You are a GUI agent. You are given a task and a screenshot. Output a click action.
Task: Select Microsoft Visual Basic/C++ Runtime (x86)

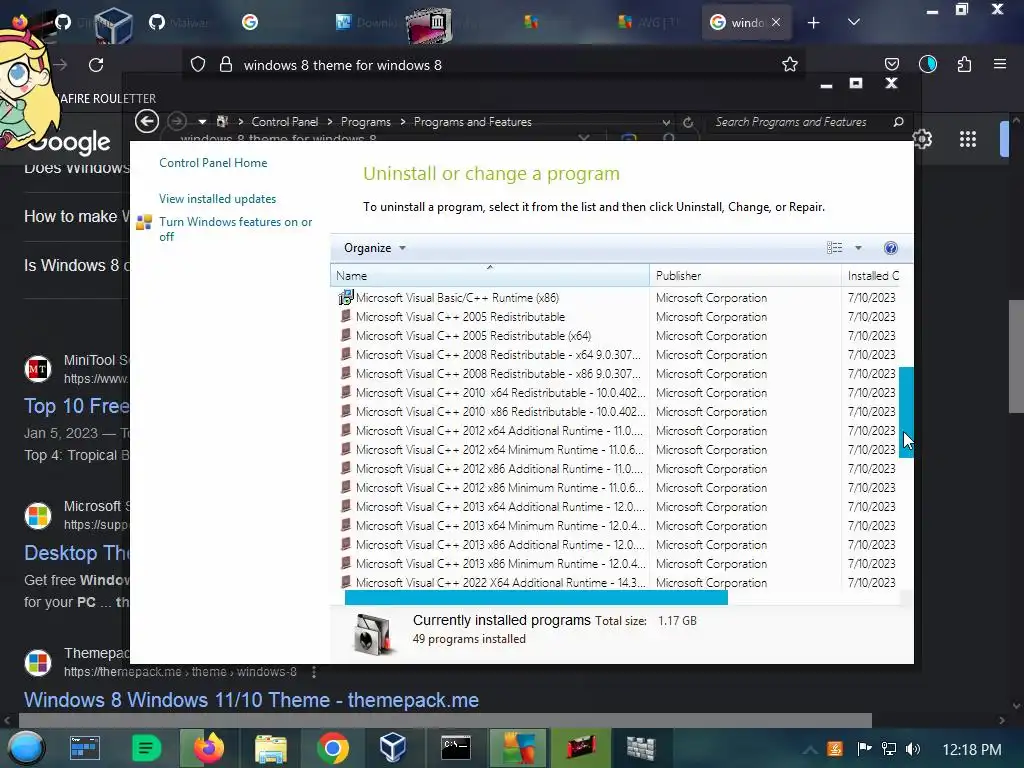coord(457,298)
